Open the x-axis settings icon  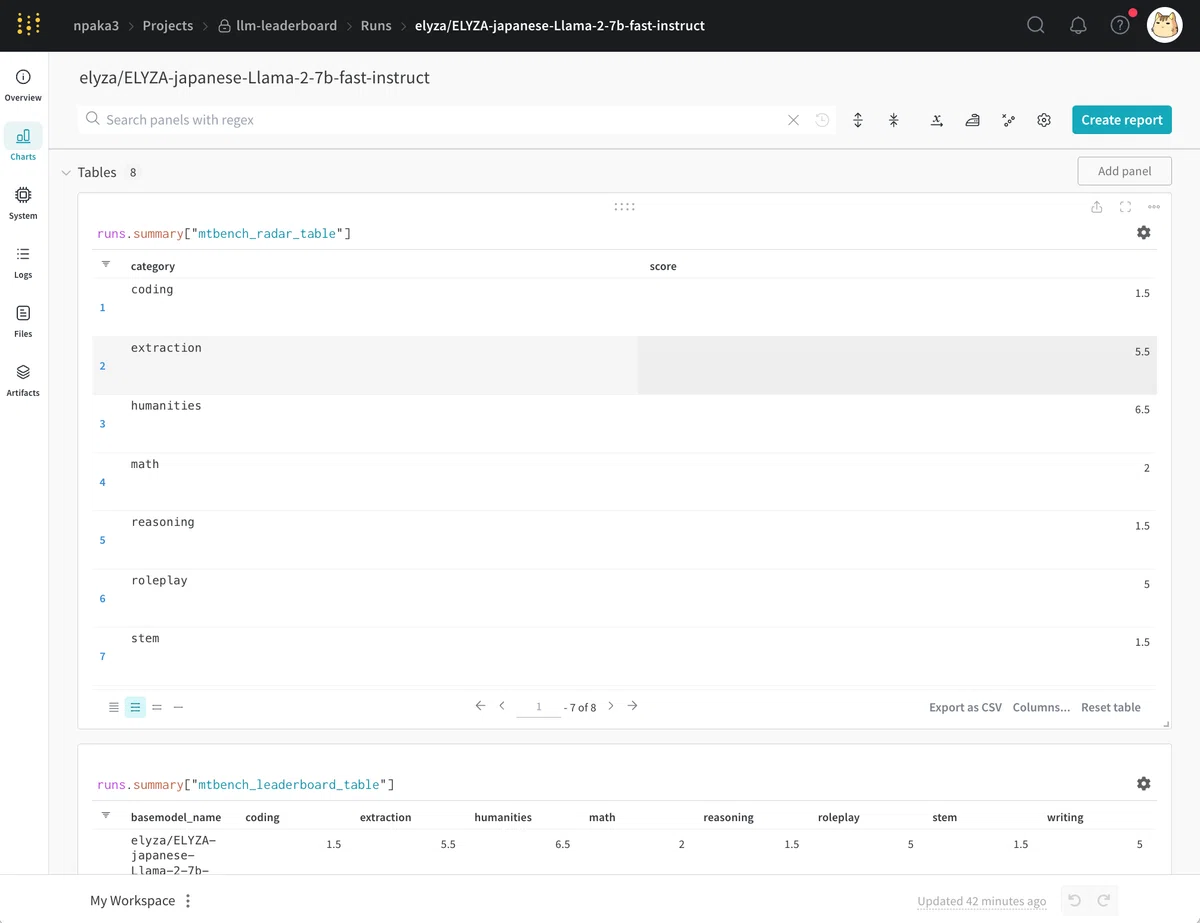pos(936,120)
